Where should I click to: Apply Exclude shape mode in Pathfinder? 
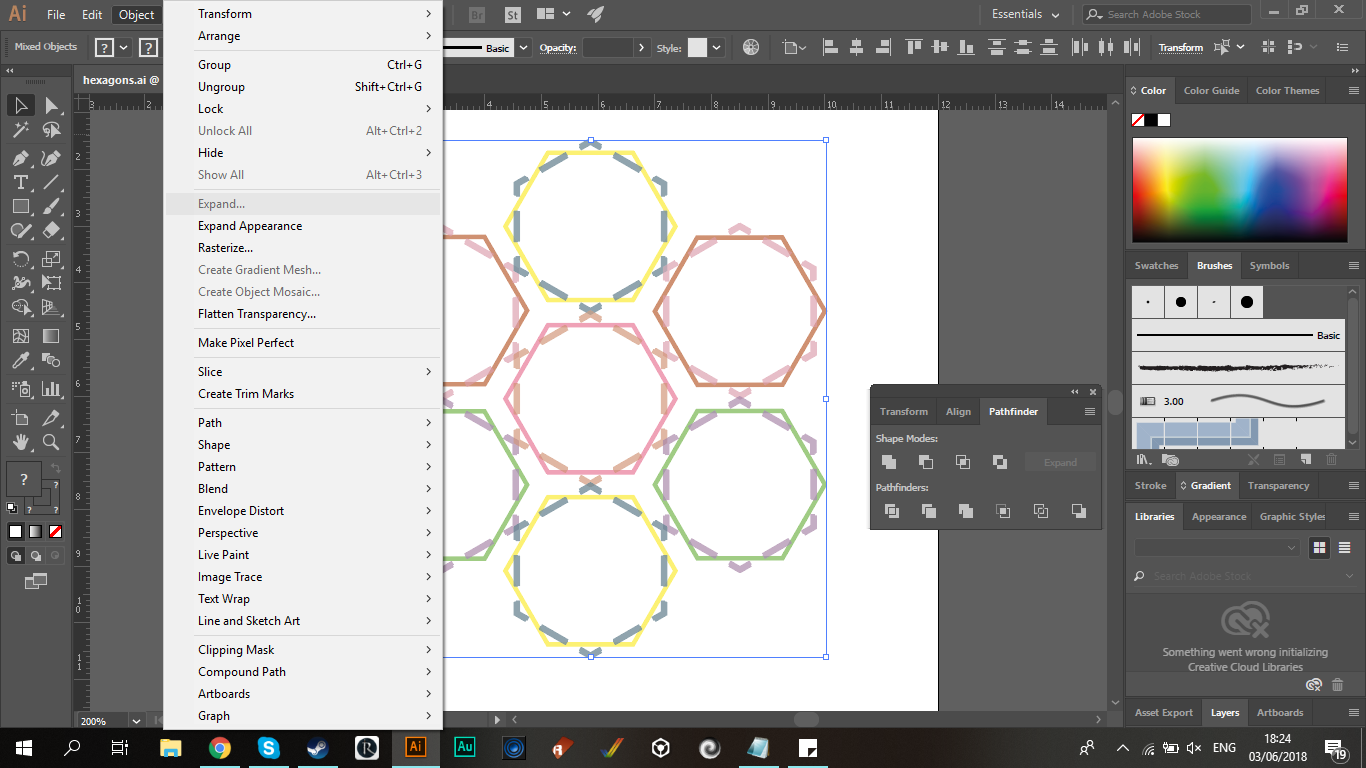pyautogui.click(x=1000, y=462)
